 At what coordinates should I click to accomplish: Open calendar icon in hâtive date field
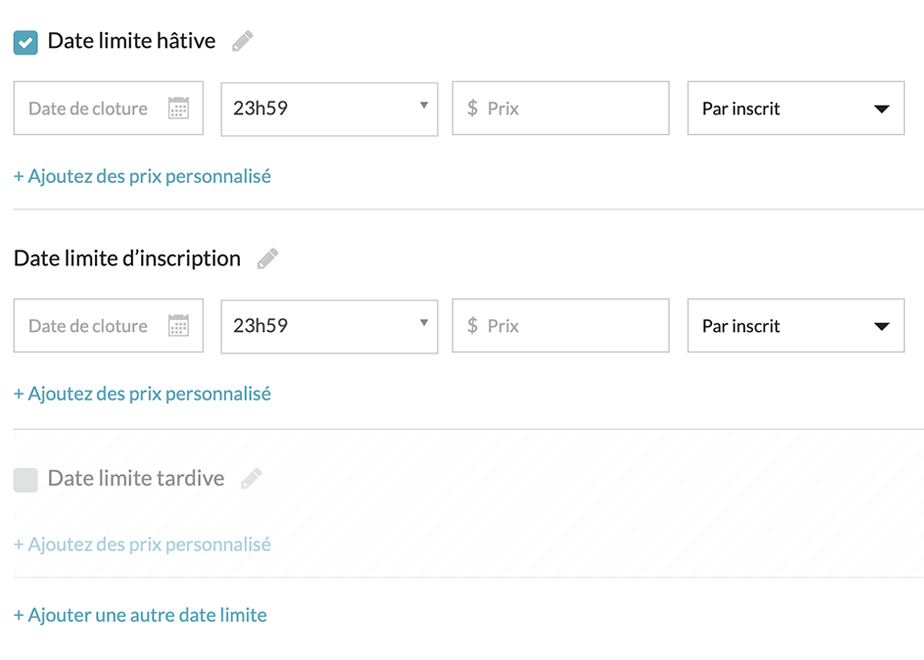[x=178, y=109]
